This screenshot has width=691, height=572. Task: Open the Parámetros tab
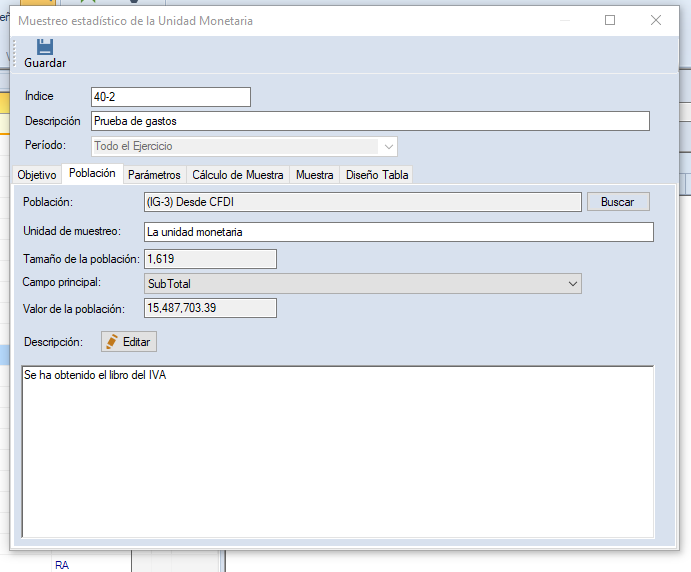coord(154,175)
